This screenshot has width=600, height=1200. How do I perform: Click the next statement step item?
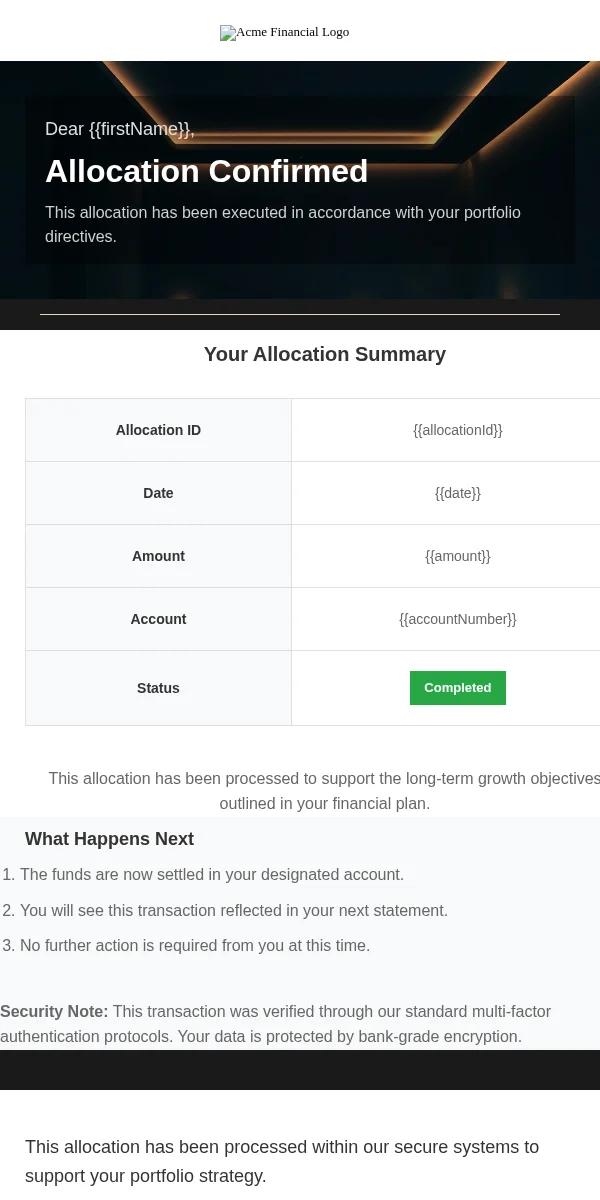(x=234, y=911)
